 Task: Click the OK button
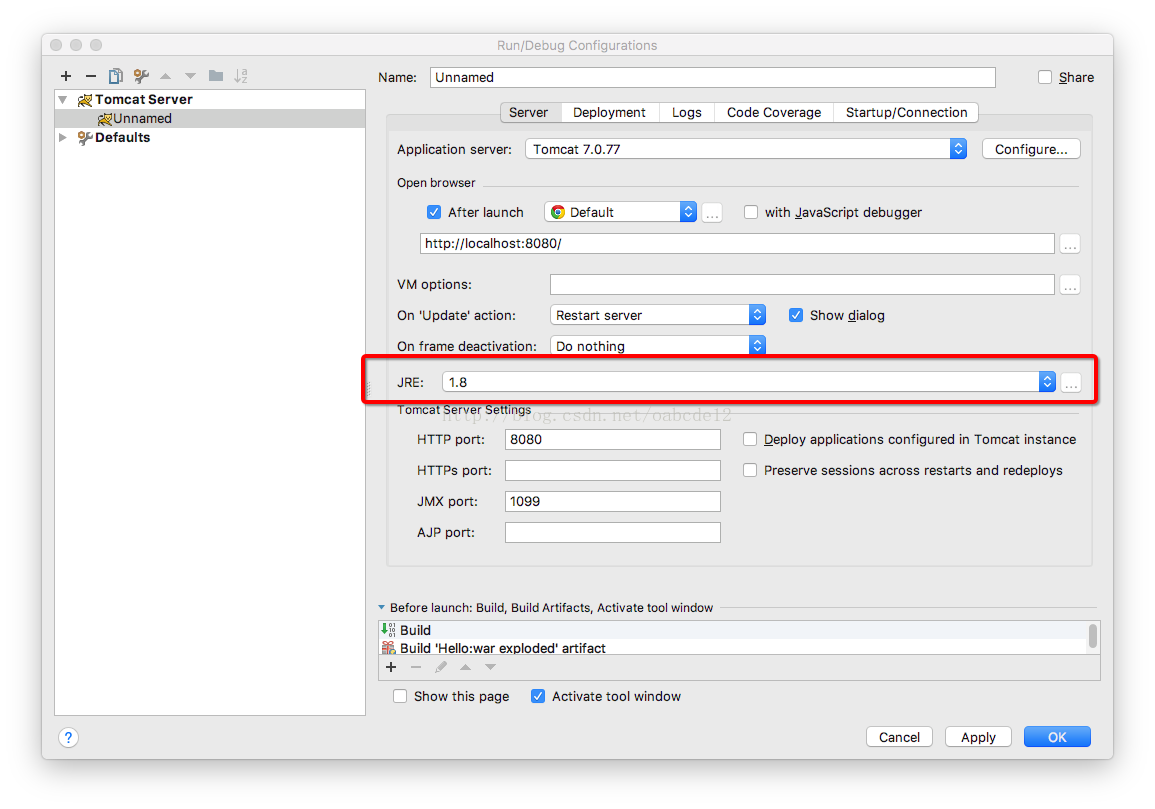[1057, 737]
